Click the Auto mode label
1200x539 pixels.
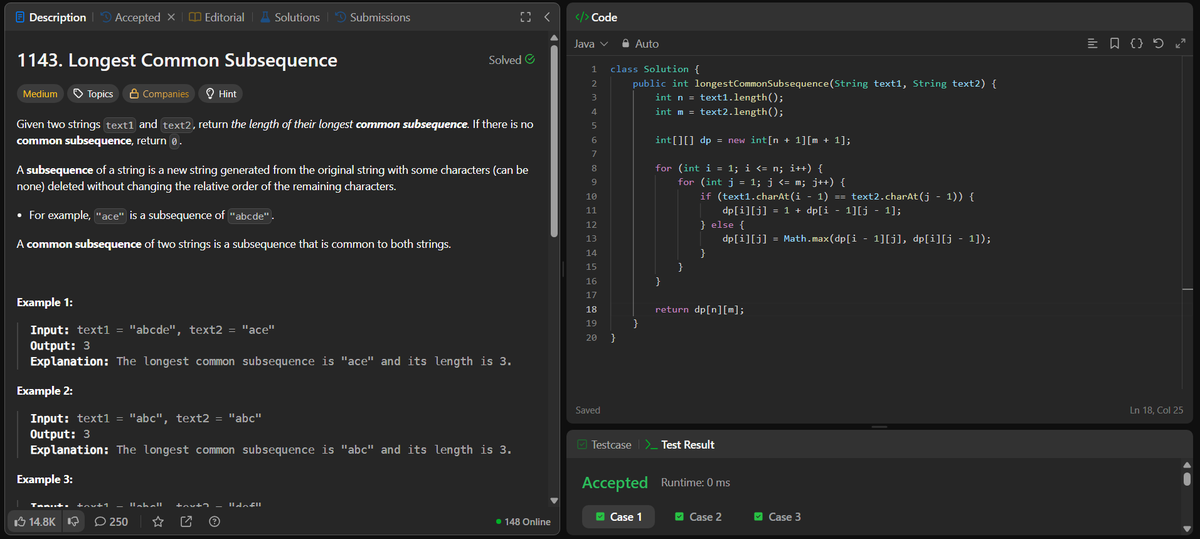(647, 44)
